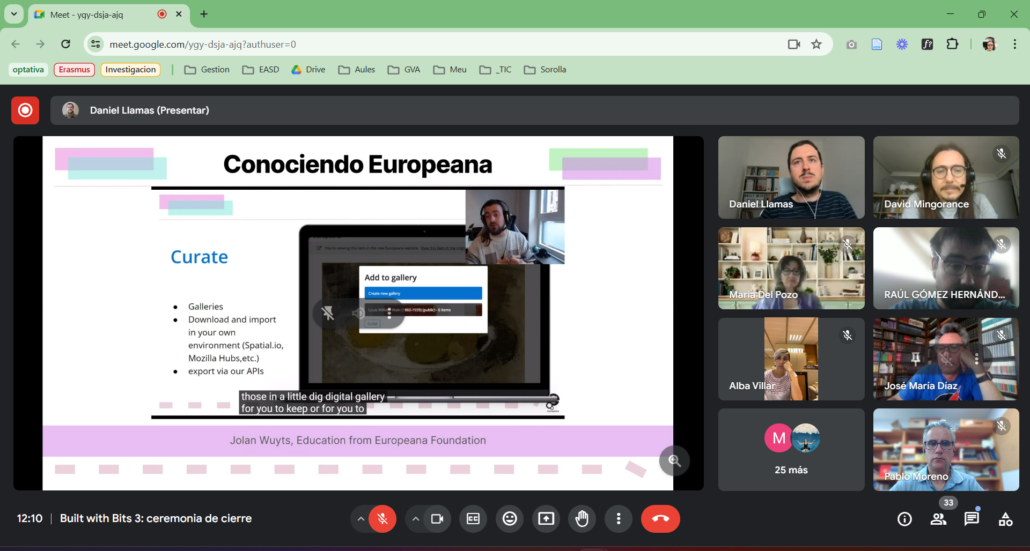Unmute the microphone button

[382, 519]
